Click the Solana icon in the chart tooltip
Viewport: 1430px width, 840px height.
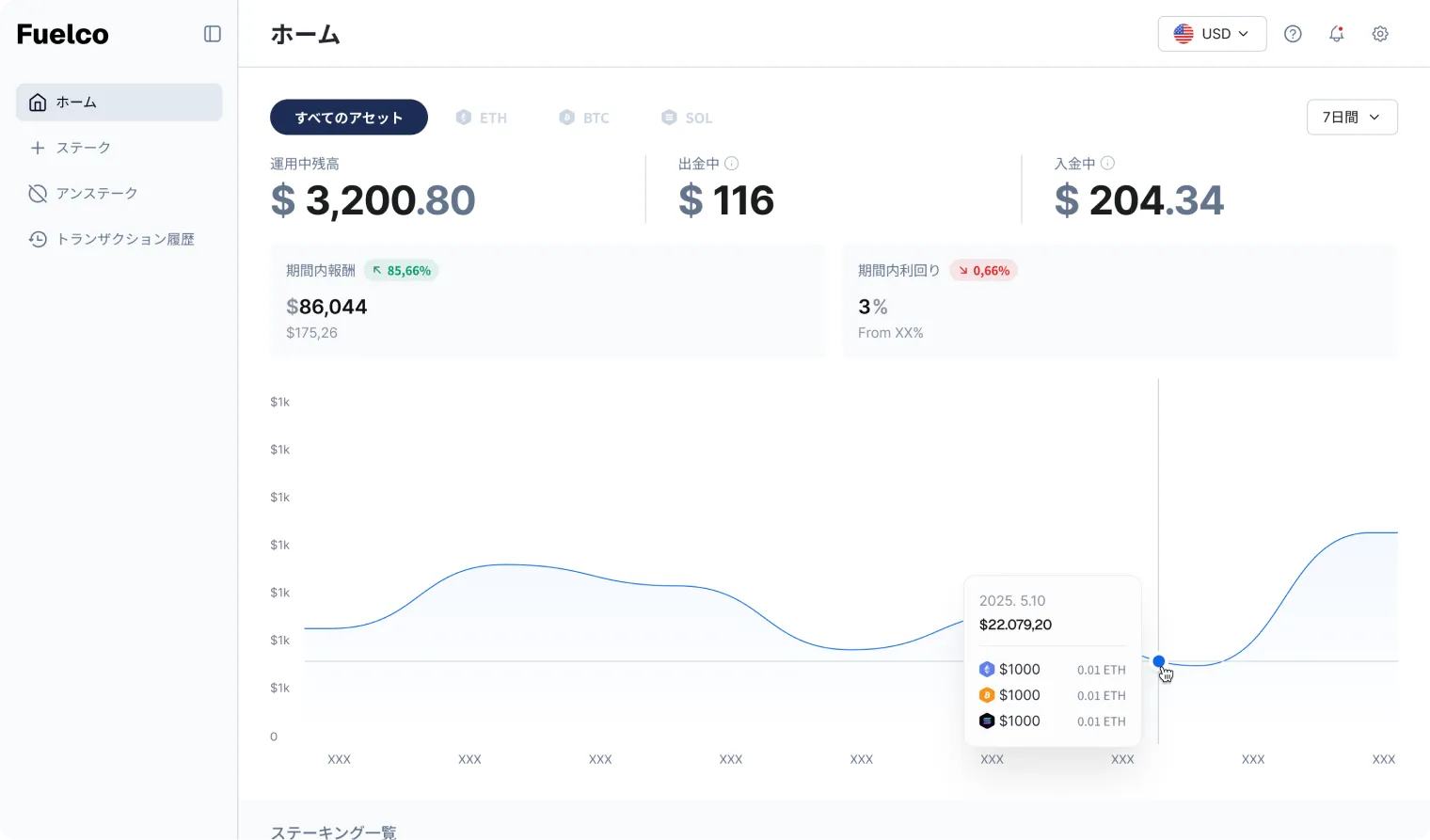point(986,721)
